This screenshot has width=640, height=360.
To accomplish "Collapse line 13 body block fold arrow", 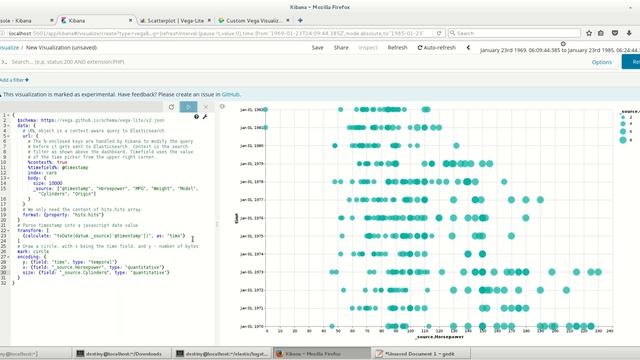I will click(x=9, y=178).
